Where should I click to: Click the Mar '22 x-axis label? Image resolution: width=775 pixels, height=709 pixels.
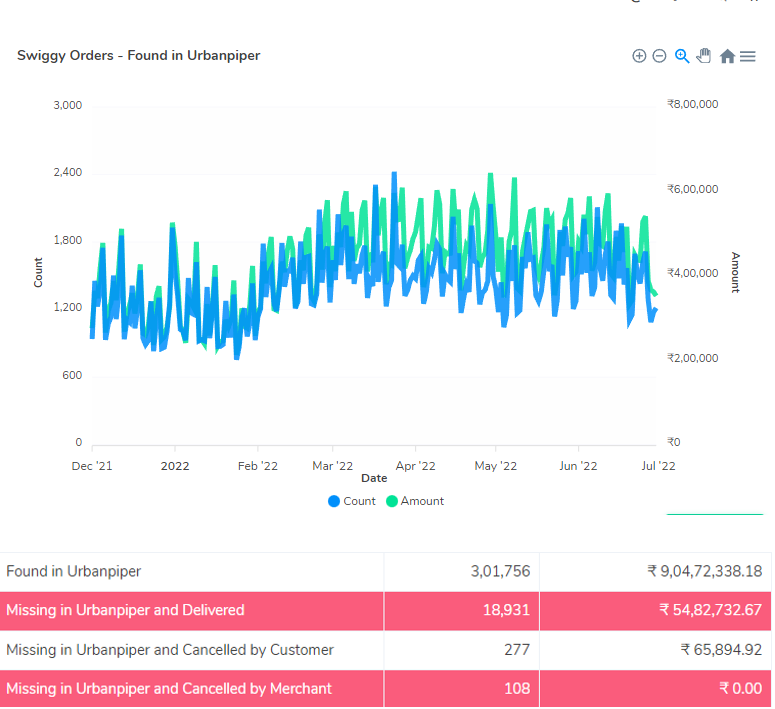[333, 466]
